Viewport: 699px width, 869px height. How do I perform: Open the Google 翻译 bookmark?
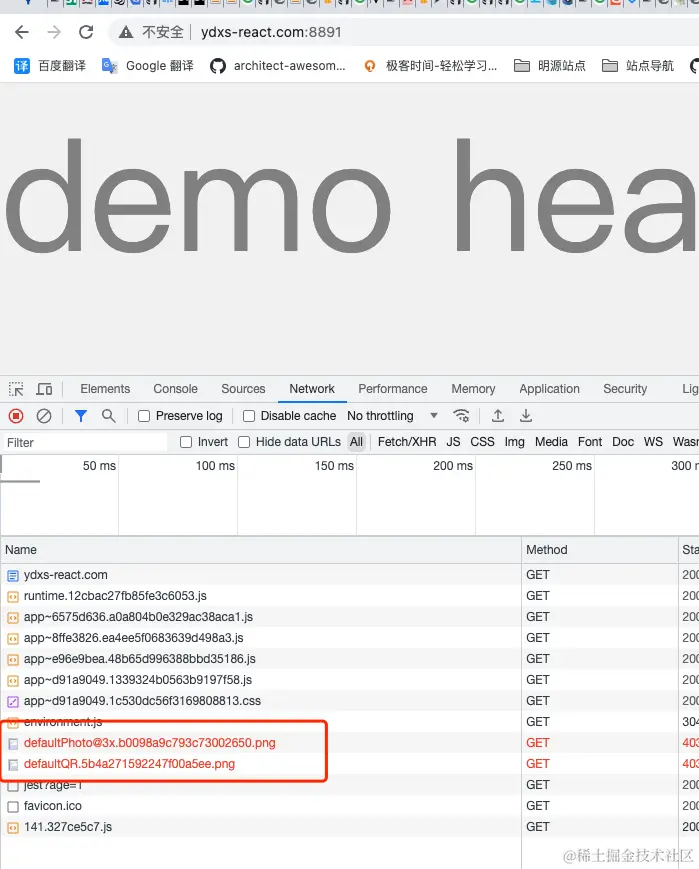(x=148, y=66)
